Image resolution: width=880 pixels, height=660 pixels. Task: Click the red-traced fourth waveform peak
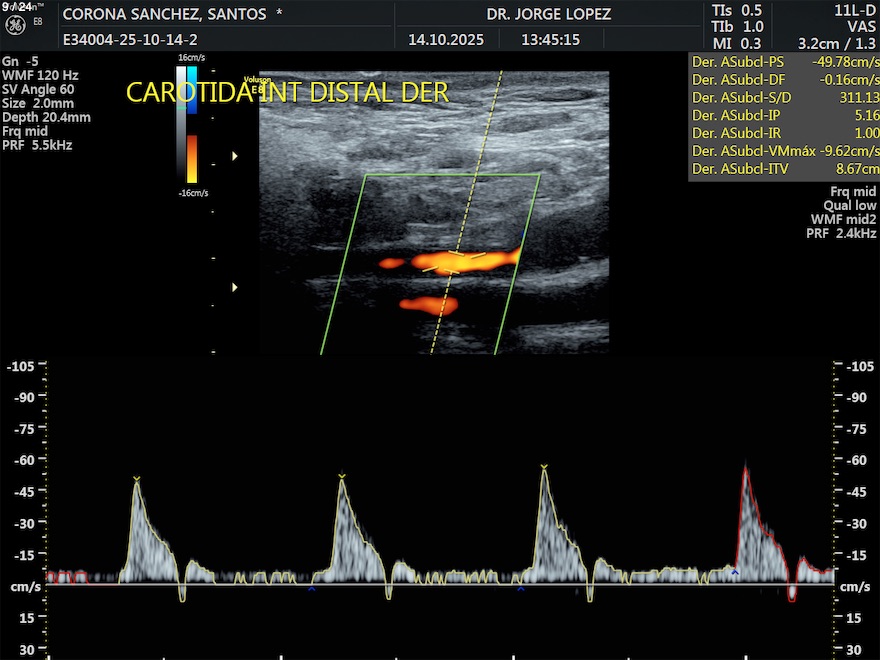tap(746, 468)
